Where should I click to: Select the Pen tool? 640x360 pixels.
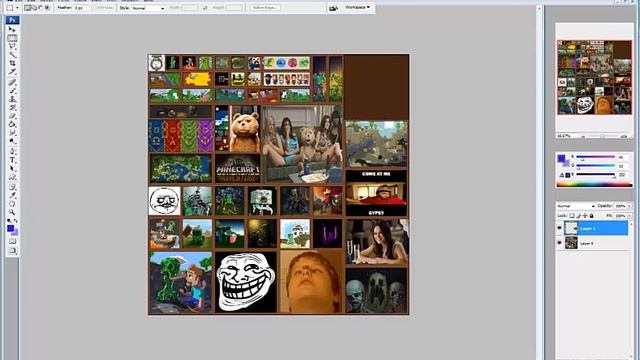click(x=12, y=152)
